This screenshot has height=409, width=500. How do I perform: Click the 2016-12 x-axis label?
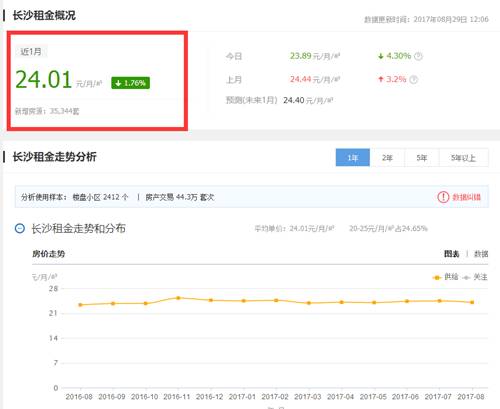[x=210, y=397]
